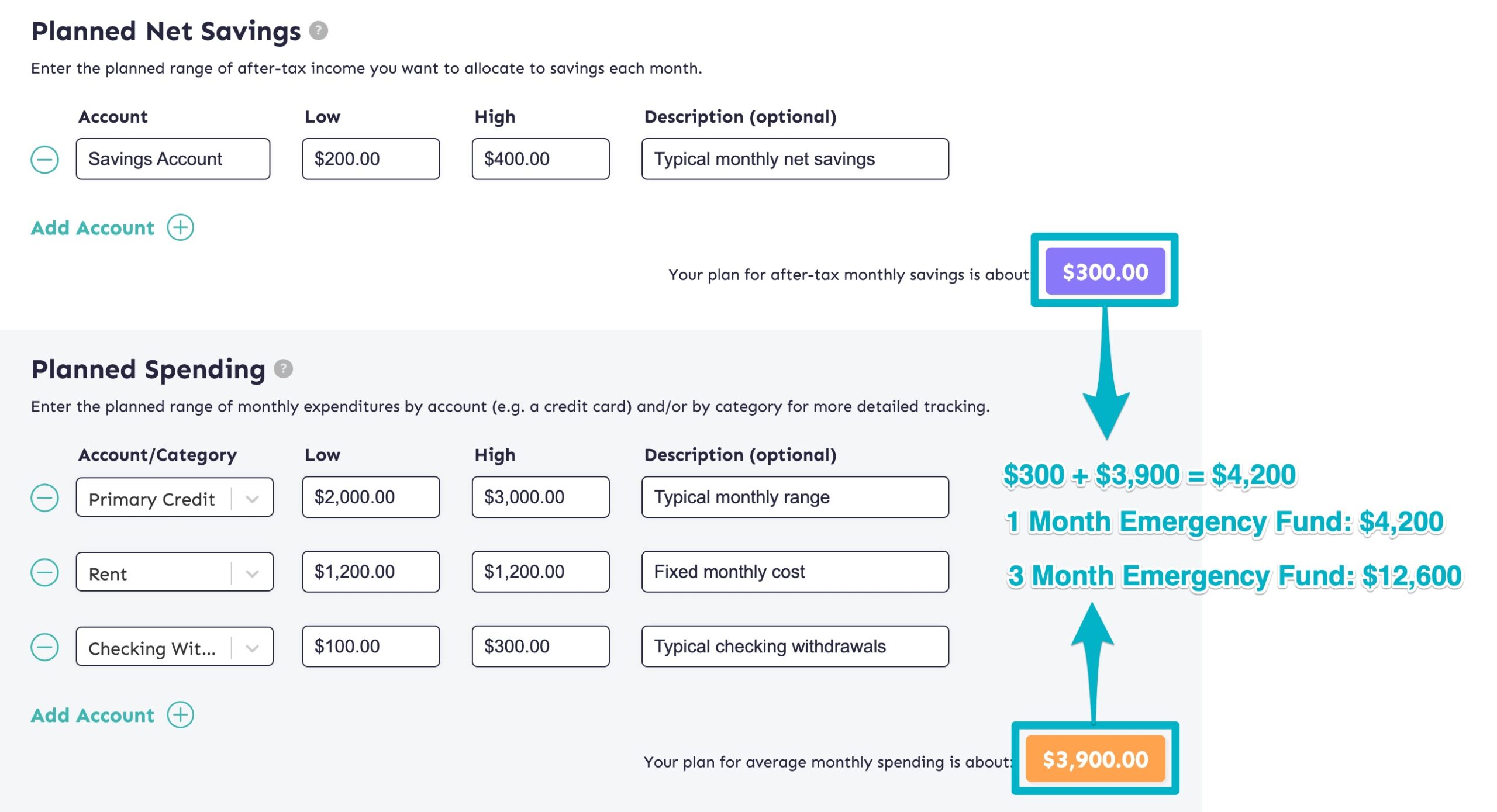The height and width of the screenshot is (812, 1497).
Task: Remove the Checking Withdrawals row
Action: click(x=44, y=647)
